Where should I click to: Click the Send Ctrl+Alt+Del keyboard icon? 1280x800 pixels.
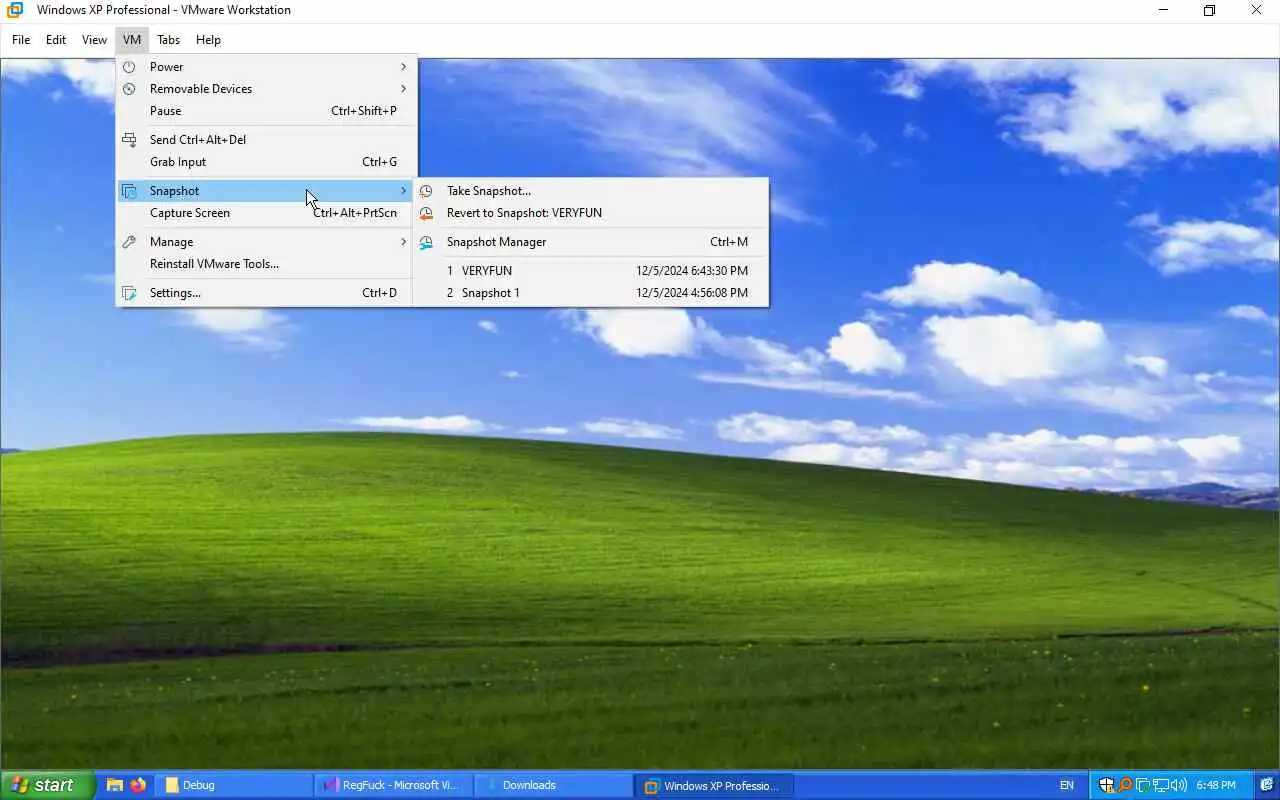[129, 140]
